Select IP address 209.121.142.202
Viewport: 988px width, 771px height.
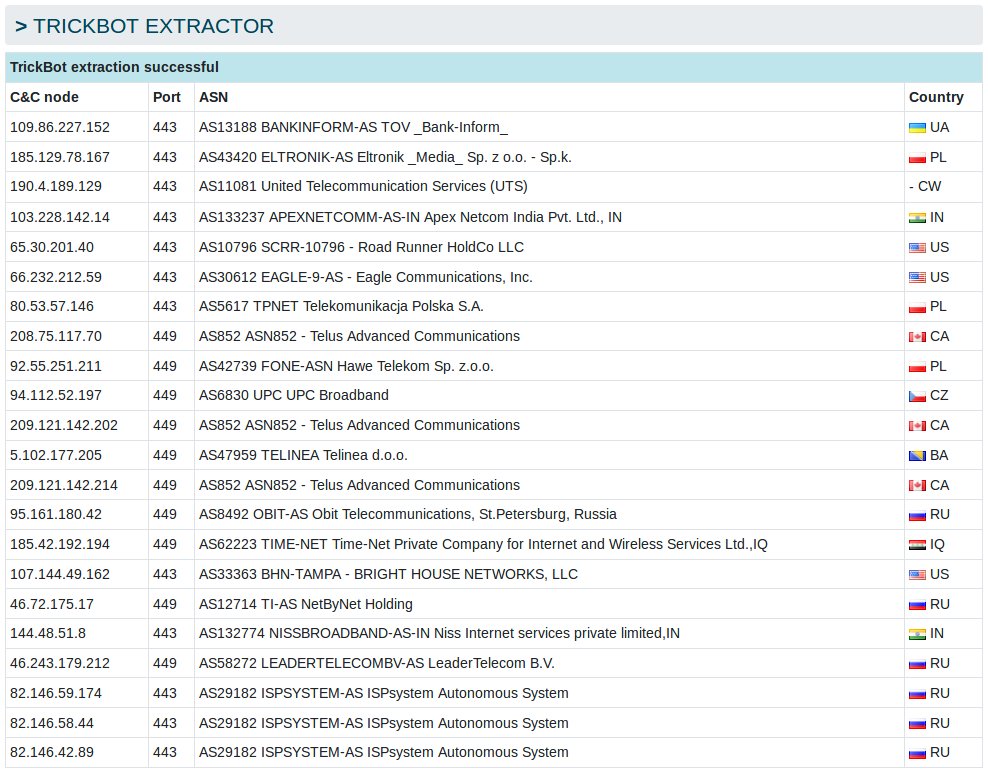point(64,425)
